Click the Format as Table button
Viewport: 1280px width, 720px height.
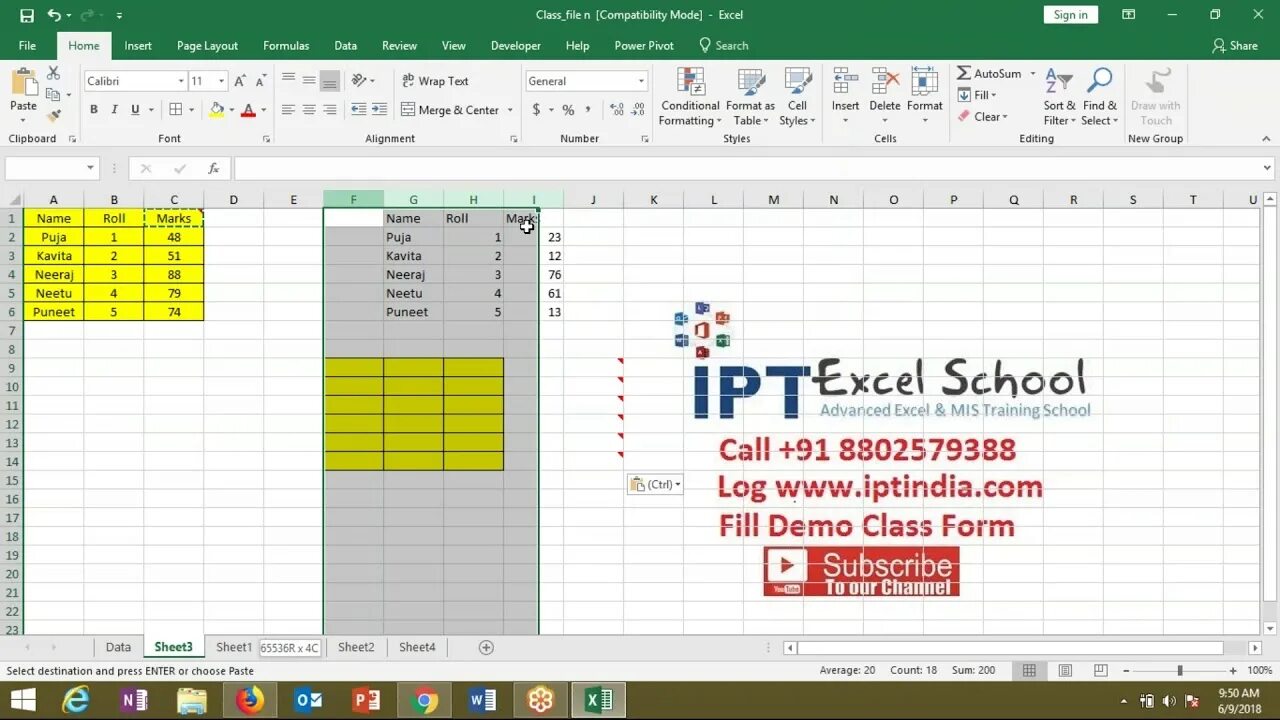click(750, 97)
